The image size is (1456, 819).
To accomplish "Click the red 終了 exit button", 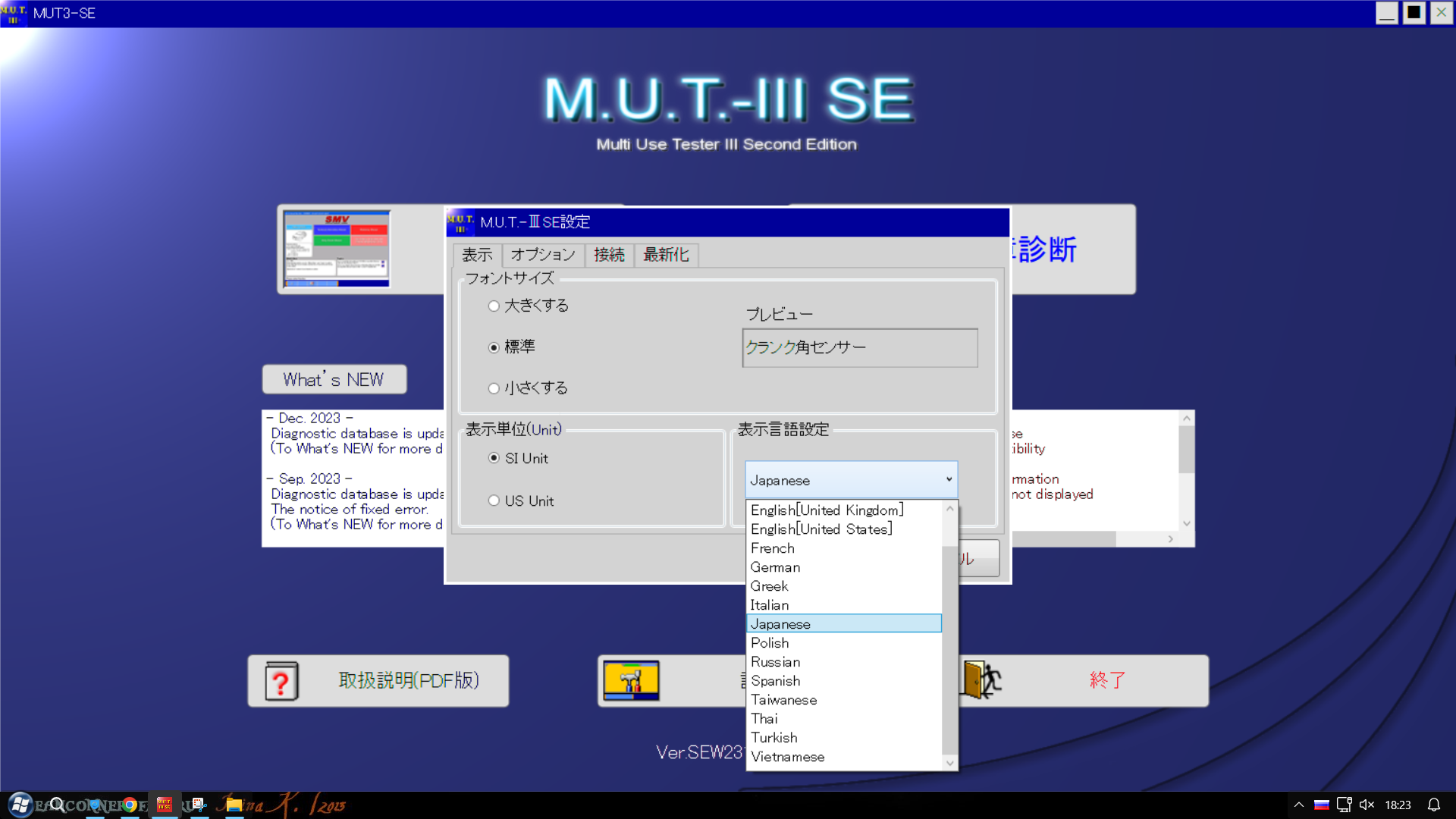I will pos(1083,680).
